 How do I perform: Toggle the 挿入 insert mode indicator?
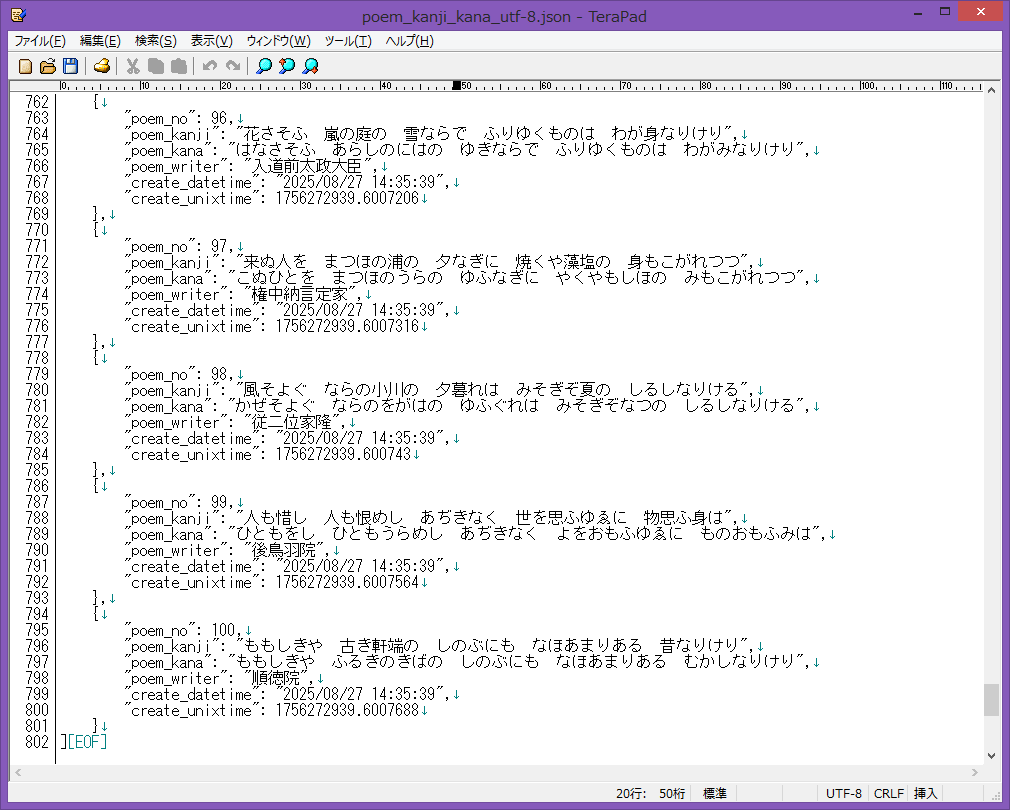click(926, 793)
